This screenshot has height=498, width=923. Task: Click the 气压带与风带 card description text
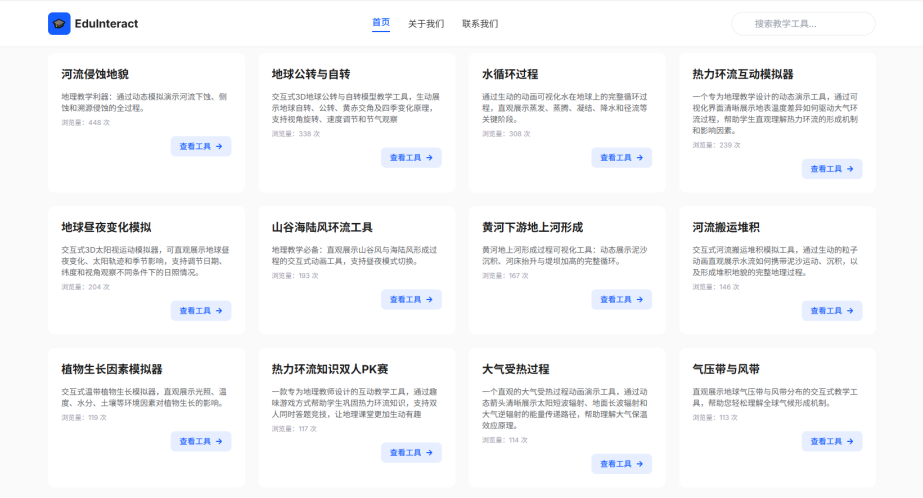pyautogui.click(x=775, y=397)
